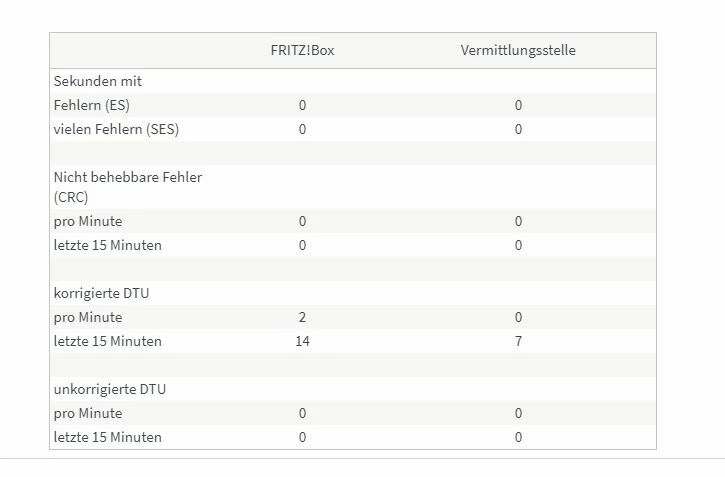Click the value 14 in korrigierte DTU
The image size is (725, 477).
[x=302, y=341]
